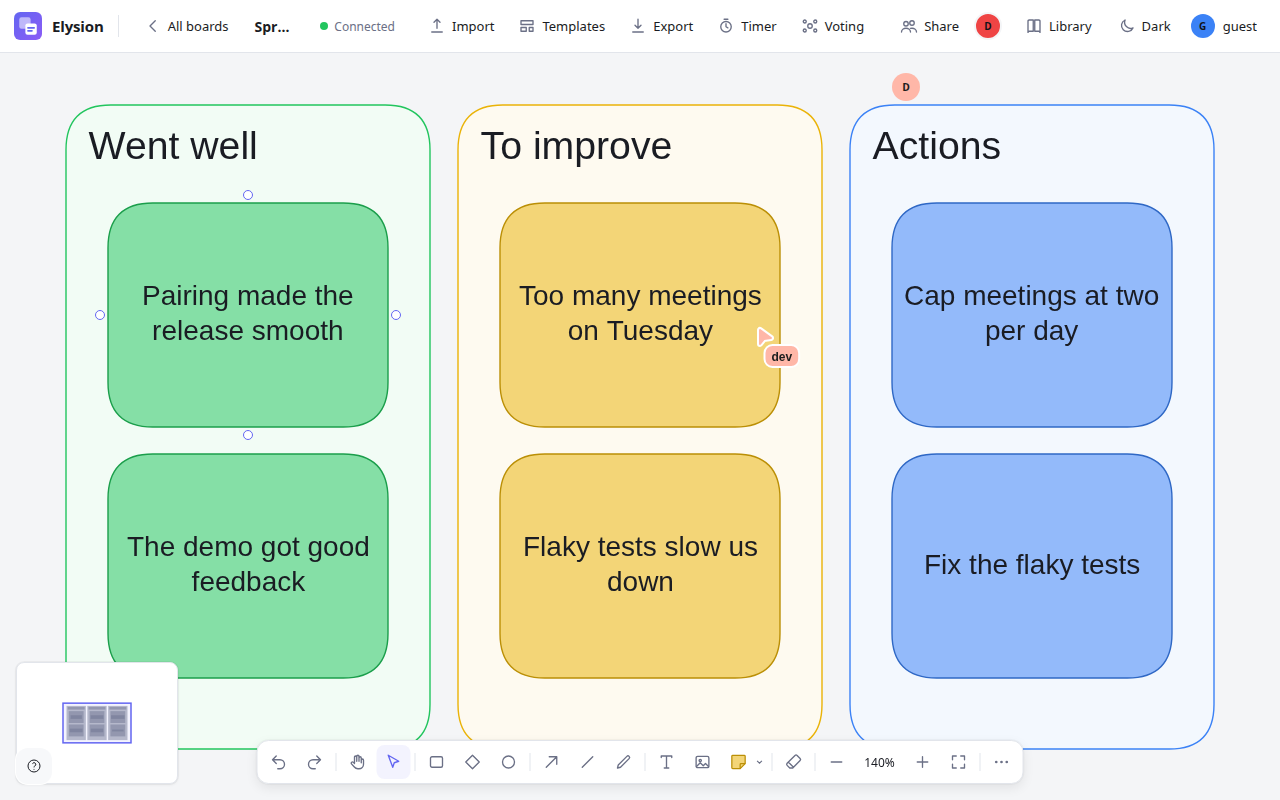Select the 'Too many meetings on Tuesday' note
Image resolution: width=1280 pixels, height=800 pixels.
pyautogui.click(x=640, y=315)
